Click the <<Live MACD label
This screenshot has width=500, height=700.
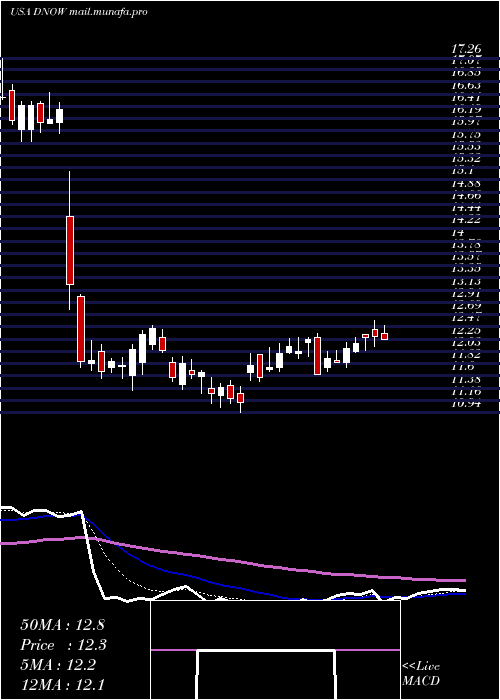(x=421, y=674)
